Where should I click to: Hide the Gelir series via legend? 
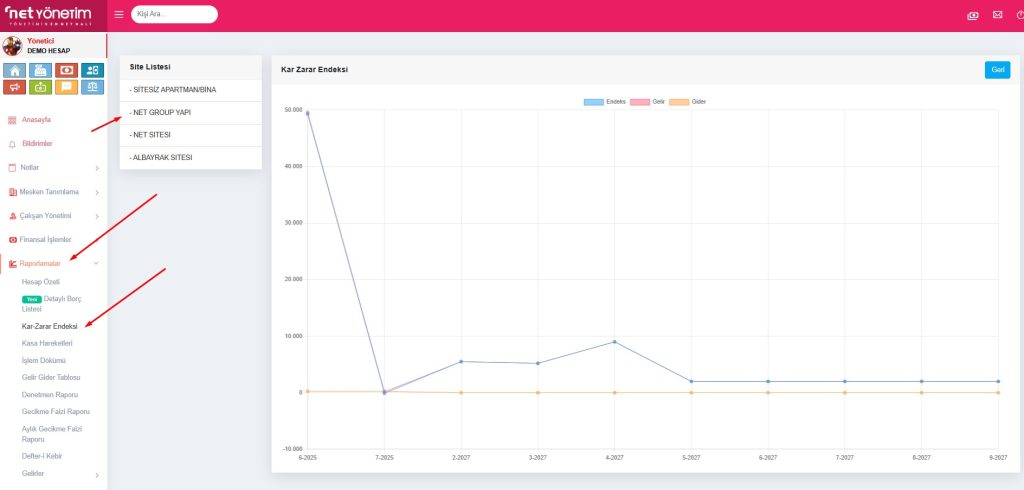click(x=648, y=102)
